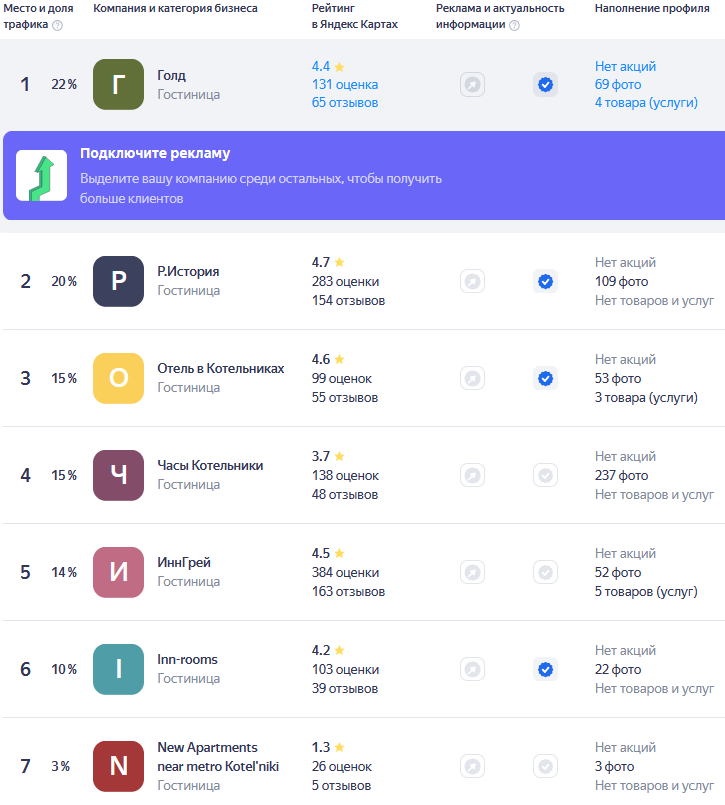The width and height of the screenshot is (725, 805).
Task: Click the green arrow icon in the ad banner
Action: click(42, 176)
